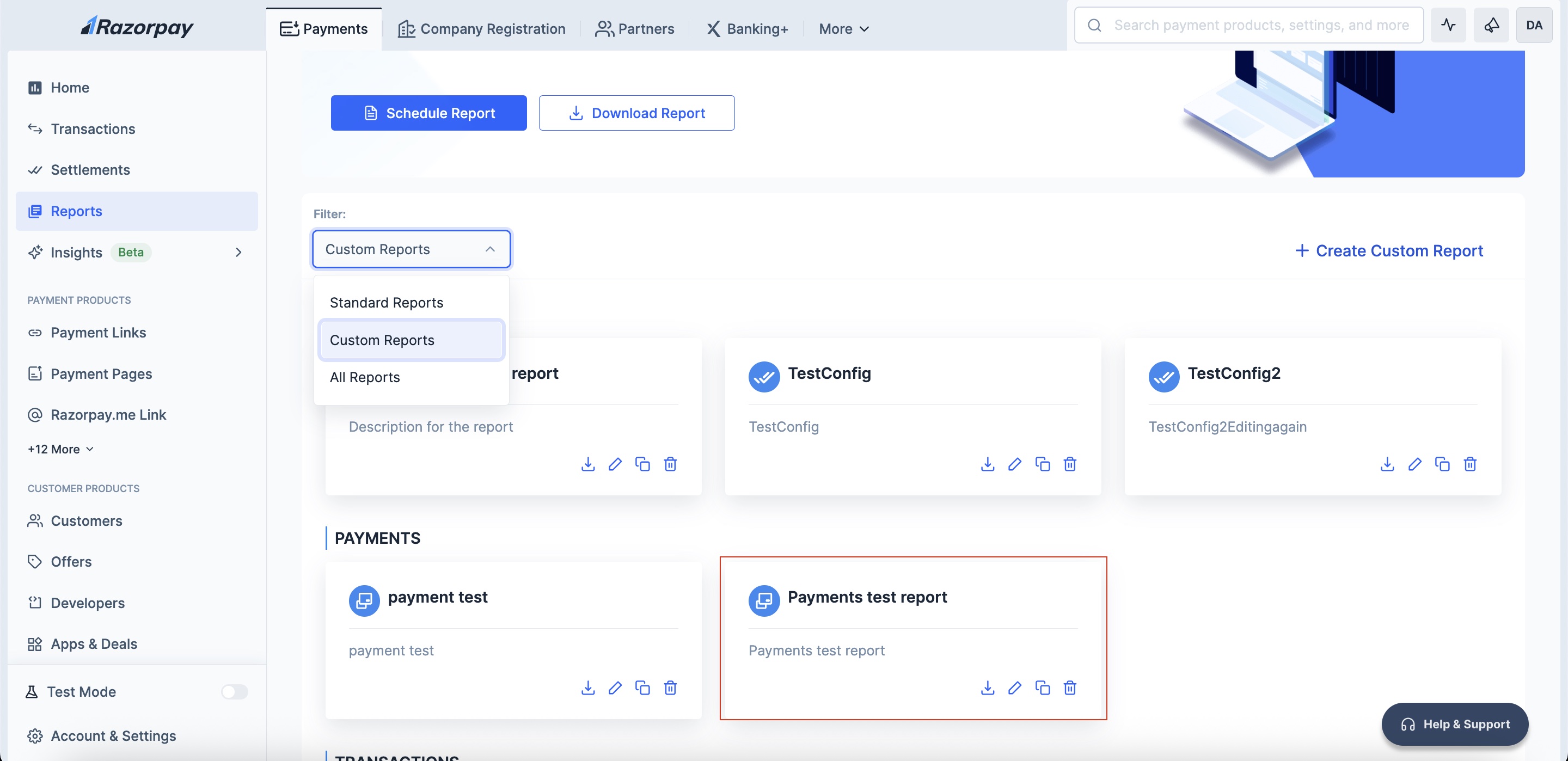The image size is (1568, 761).
Task: Choose Custom Reports option in list
Action: [411, 340]
